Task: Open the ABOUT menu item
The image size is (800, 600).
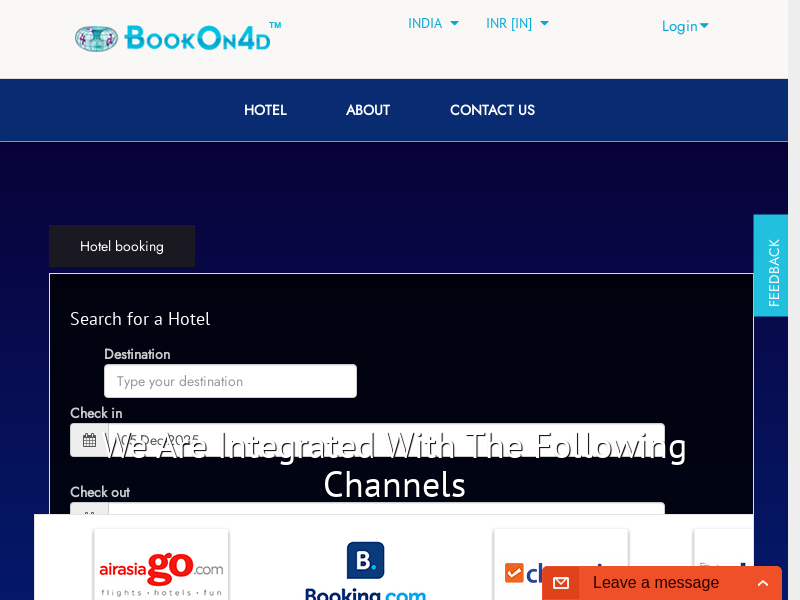Action: click(x=368, y=110)
